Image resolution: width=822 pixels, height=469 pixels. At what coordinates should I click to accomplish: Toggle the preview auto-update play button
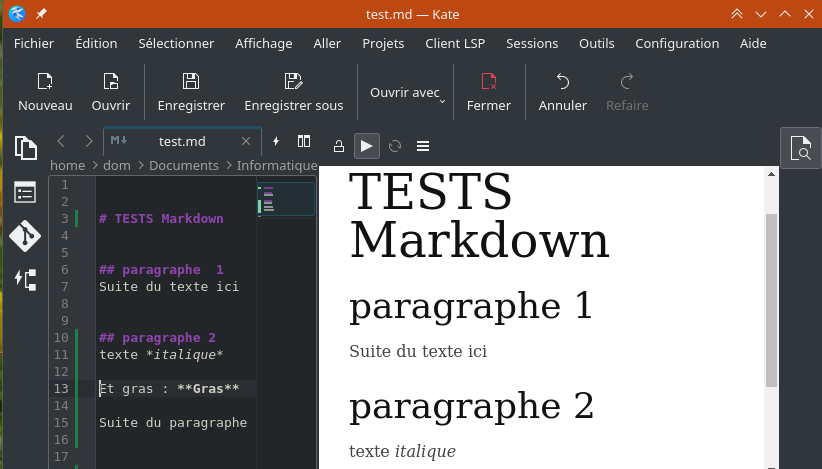point(366,146)
